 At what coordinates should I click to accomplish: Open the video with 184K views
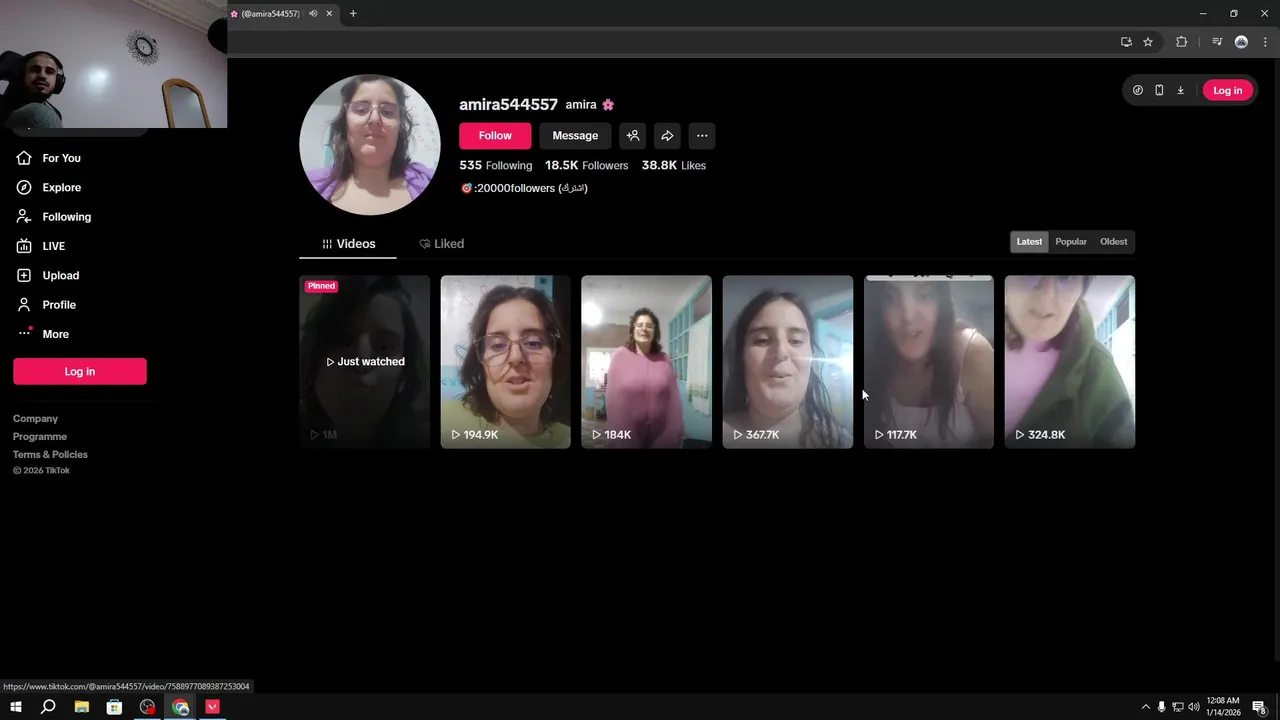(x=647, y=362)
